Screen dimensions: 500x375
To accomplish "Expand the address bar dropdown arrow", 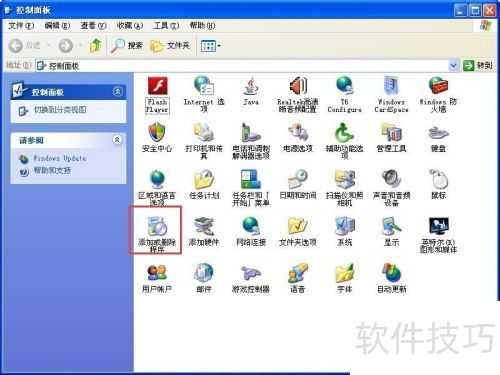I will point(453,65).
